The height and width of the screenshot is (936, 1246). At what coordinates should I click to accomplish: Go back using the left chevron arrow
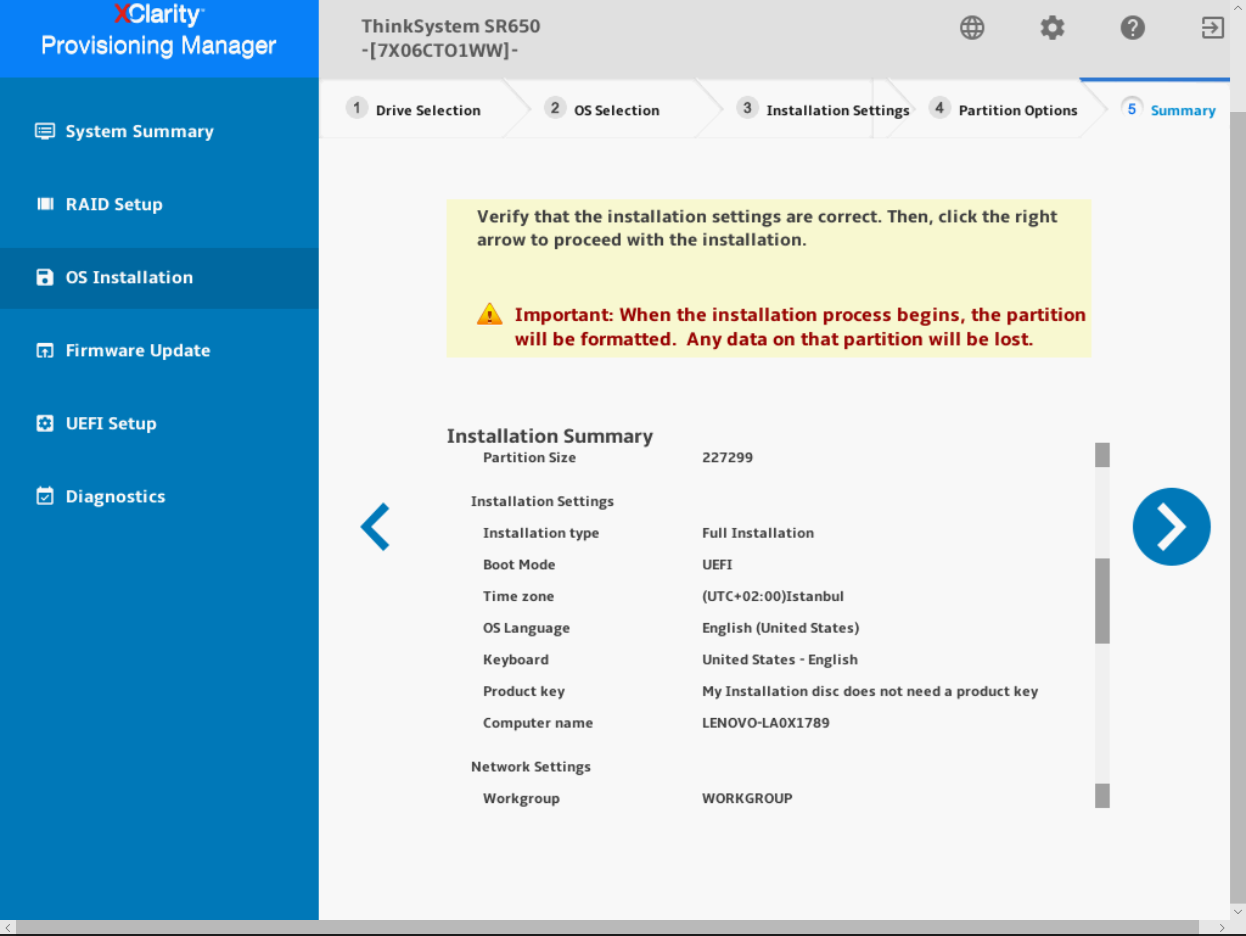click(x=375, y=526)
